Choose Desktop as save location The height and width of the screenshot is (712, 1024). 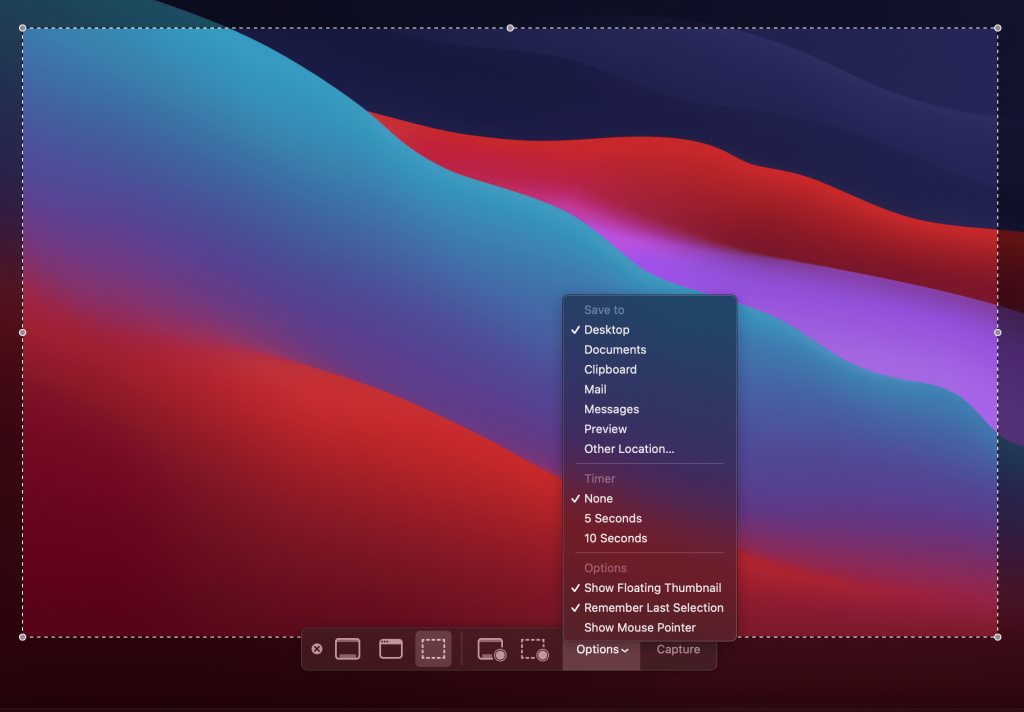tap(650, 330)
